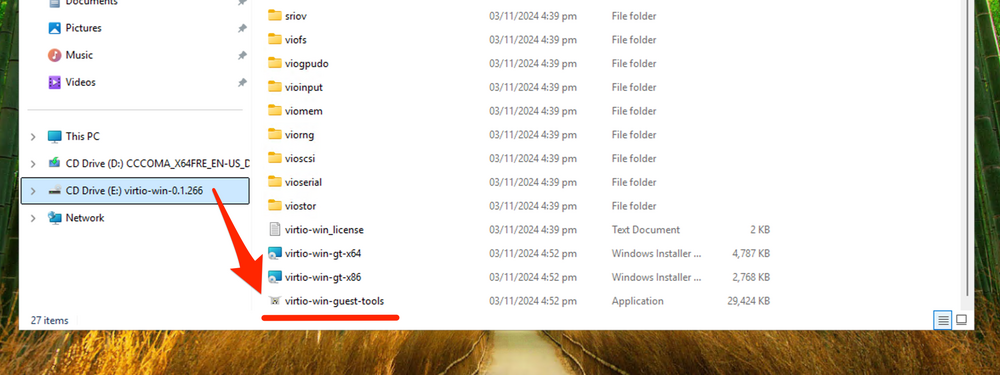Unpin Videos using its pin icon

click(242, 82)
